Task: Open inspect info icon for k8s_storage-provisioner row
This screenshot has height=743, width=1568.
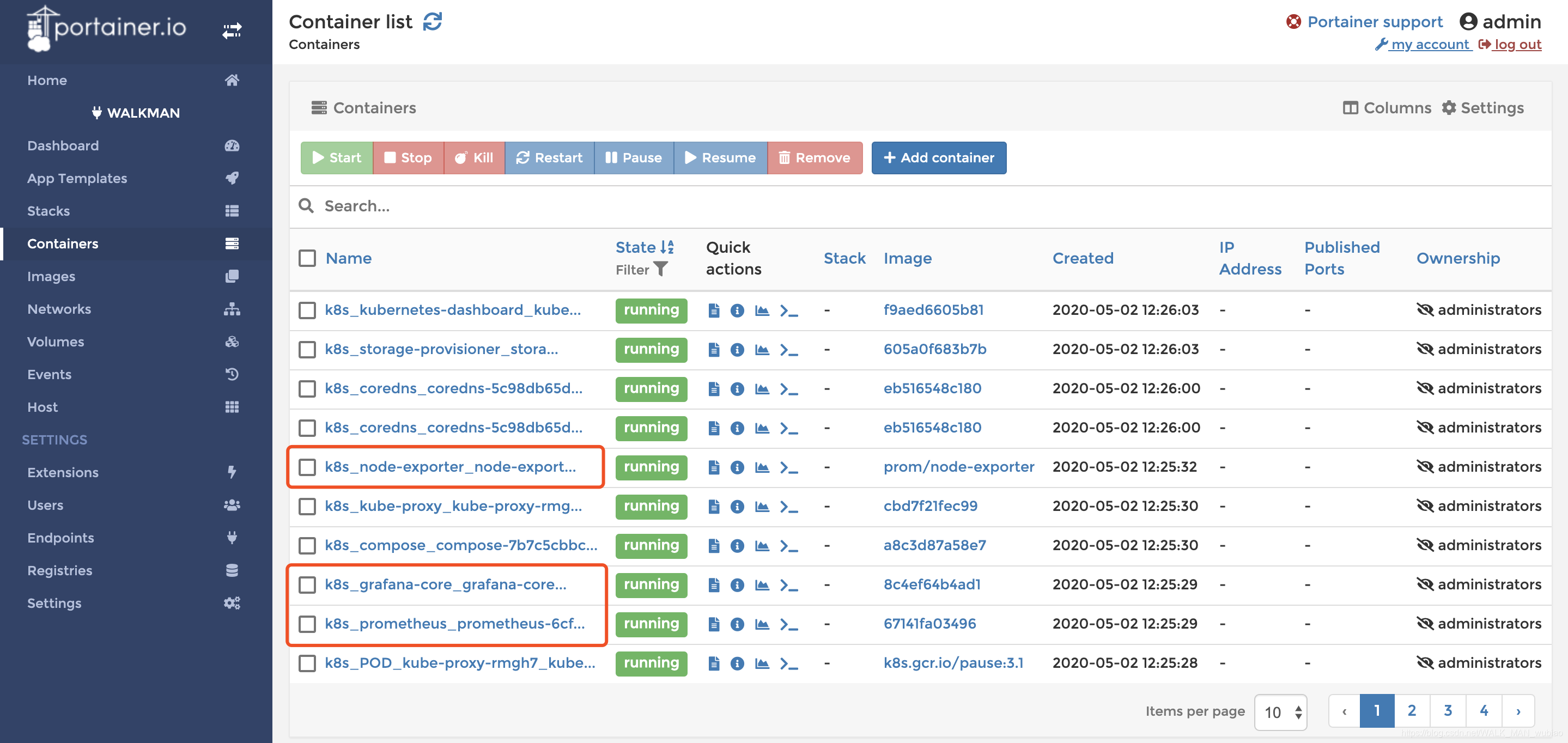Action: 737,349
